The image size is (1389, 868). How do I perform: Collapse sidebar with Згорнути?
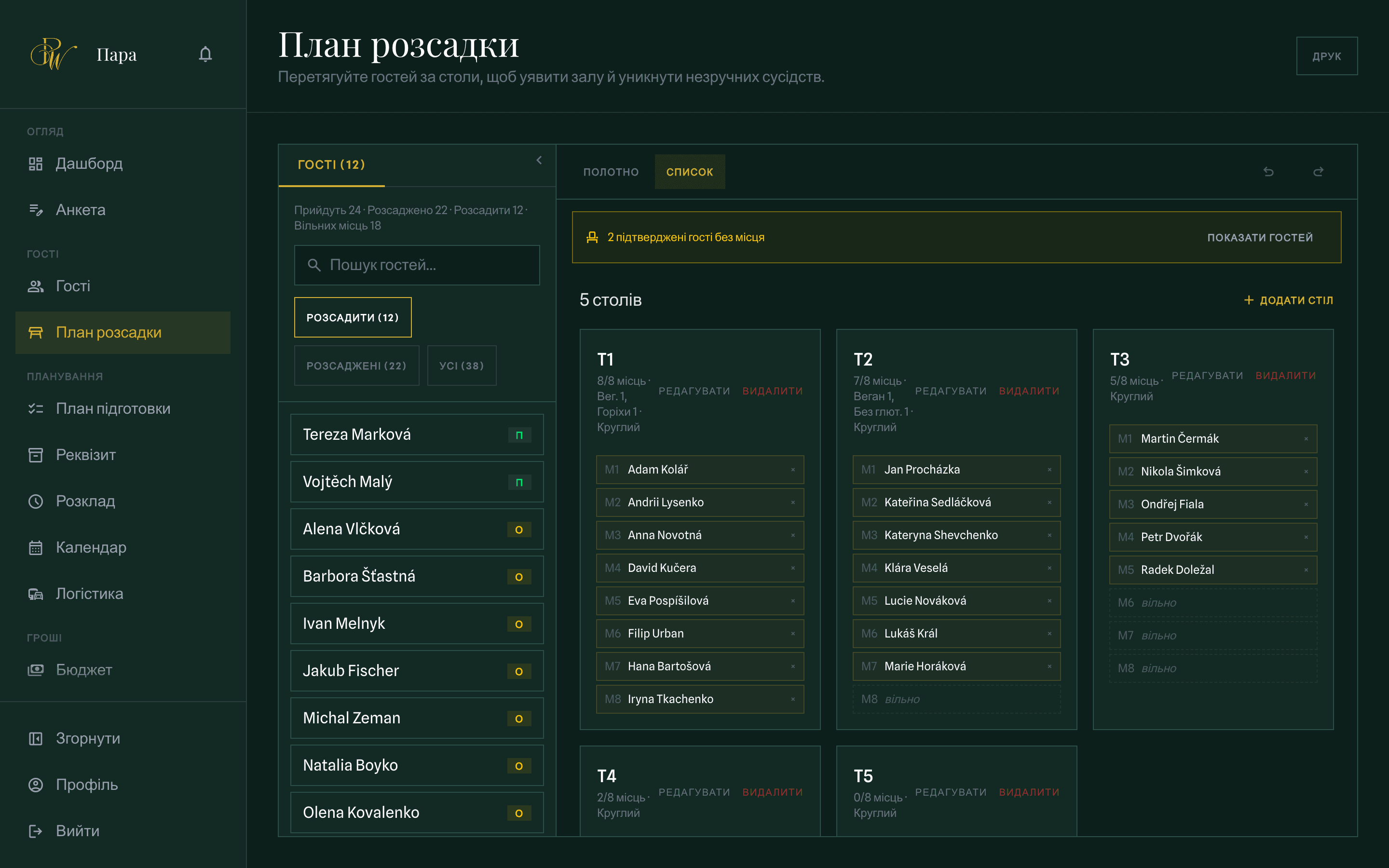coord(123,738)
